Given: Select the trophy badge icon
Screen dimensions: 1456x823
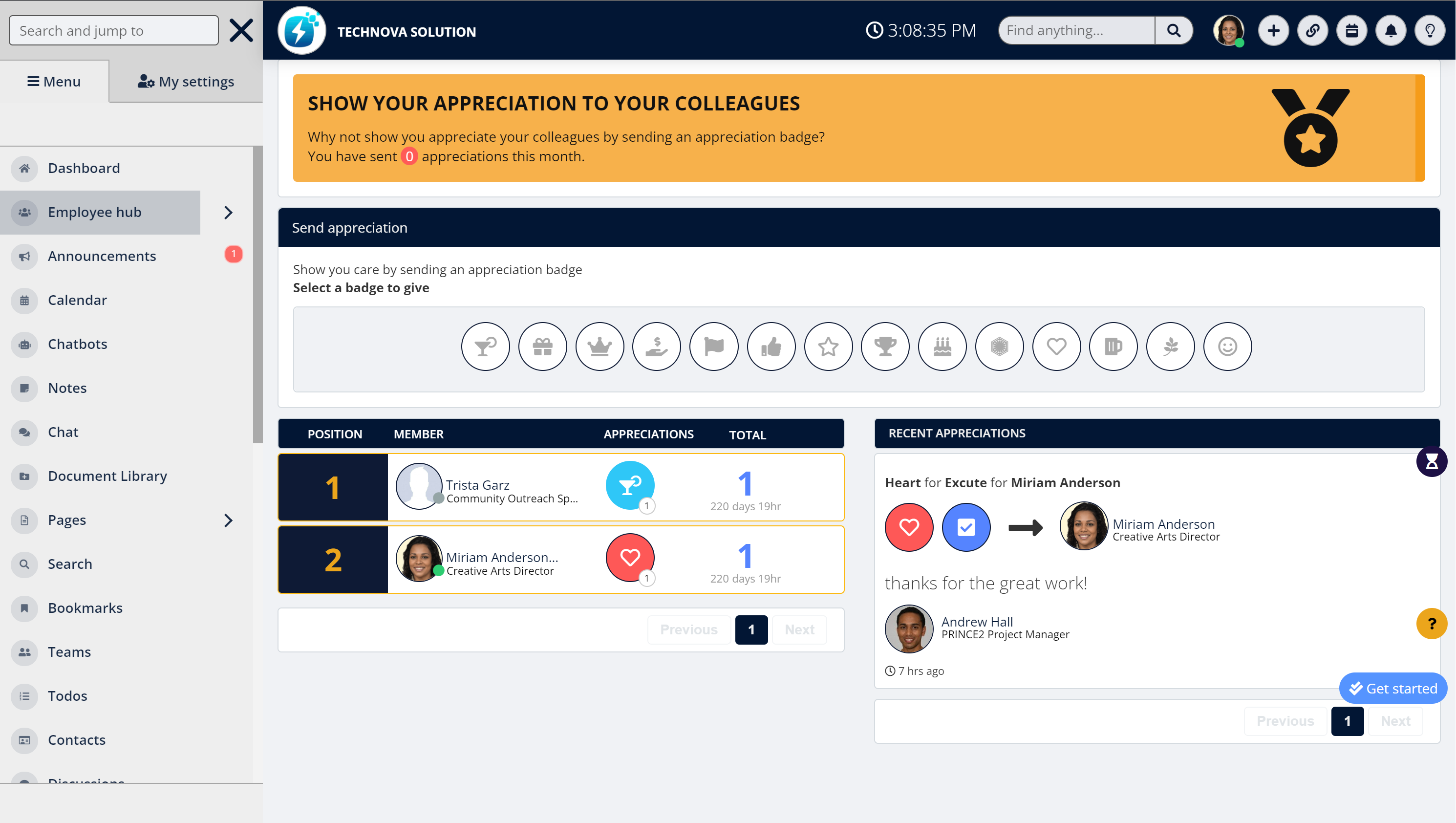Looking at the screenshot, I should click(x=885, y=347).
